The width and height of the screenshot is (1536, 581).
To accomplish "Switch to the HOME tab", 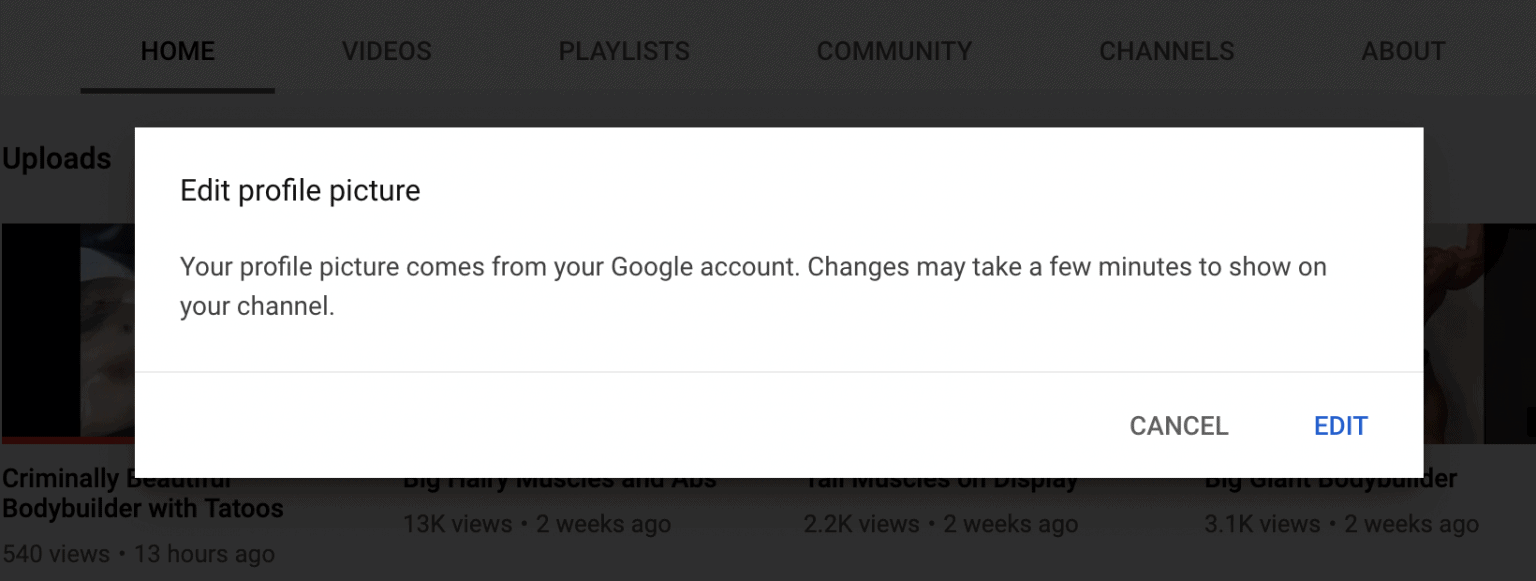I will (177, 51).
